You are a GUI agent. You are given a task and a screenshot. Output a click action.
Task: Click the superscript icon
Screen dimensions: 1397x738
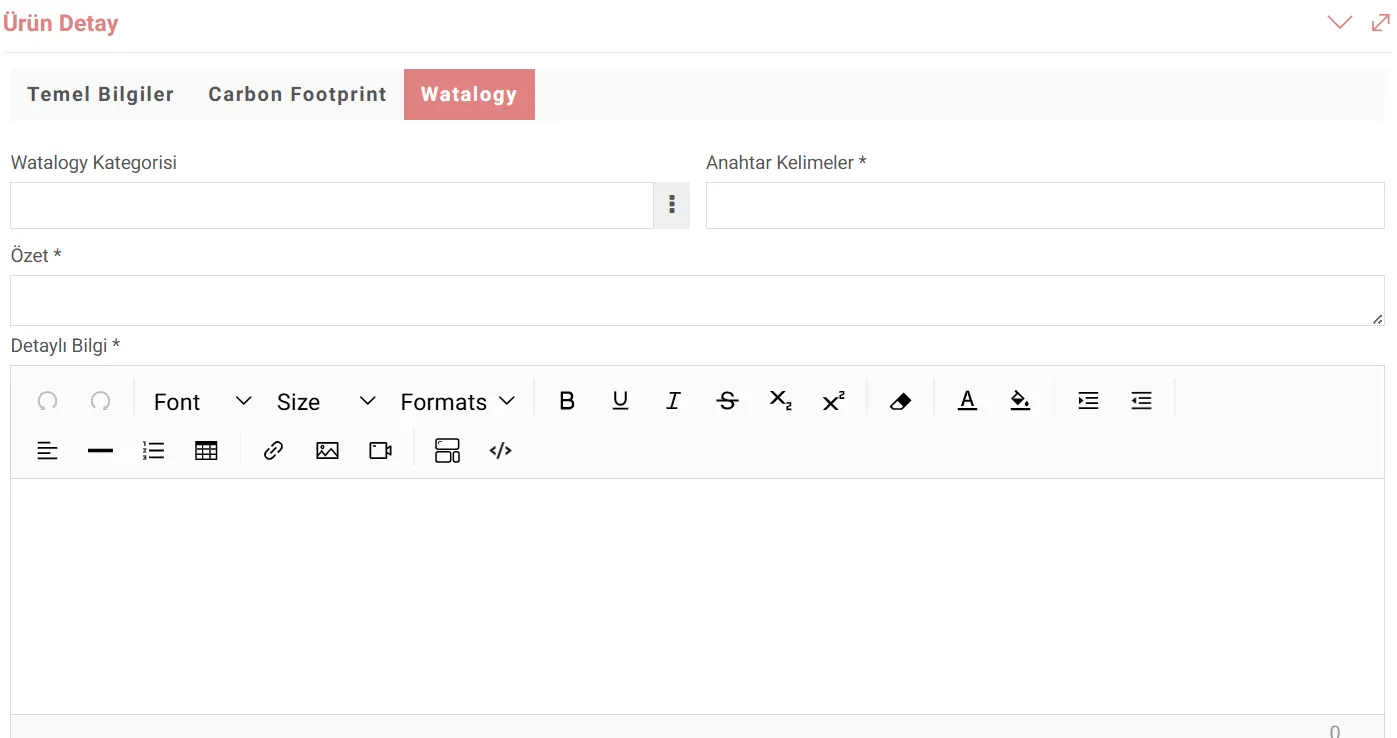[x=833, y=401]
